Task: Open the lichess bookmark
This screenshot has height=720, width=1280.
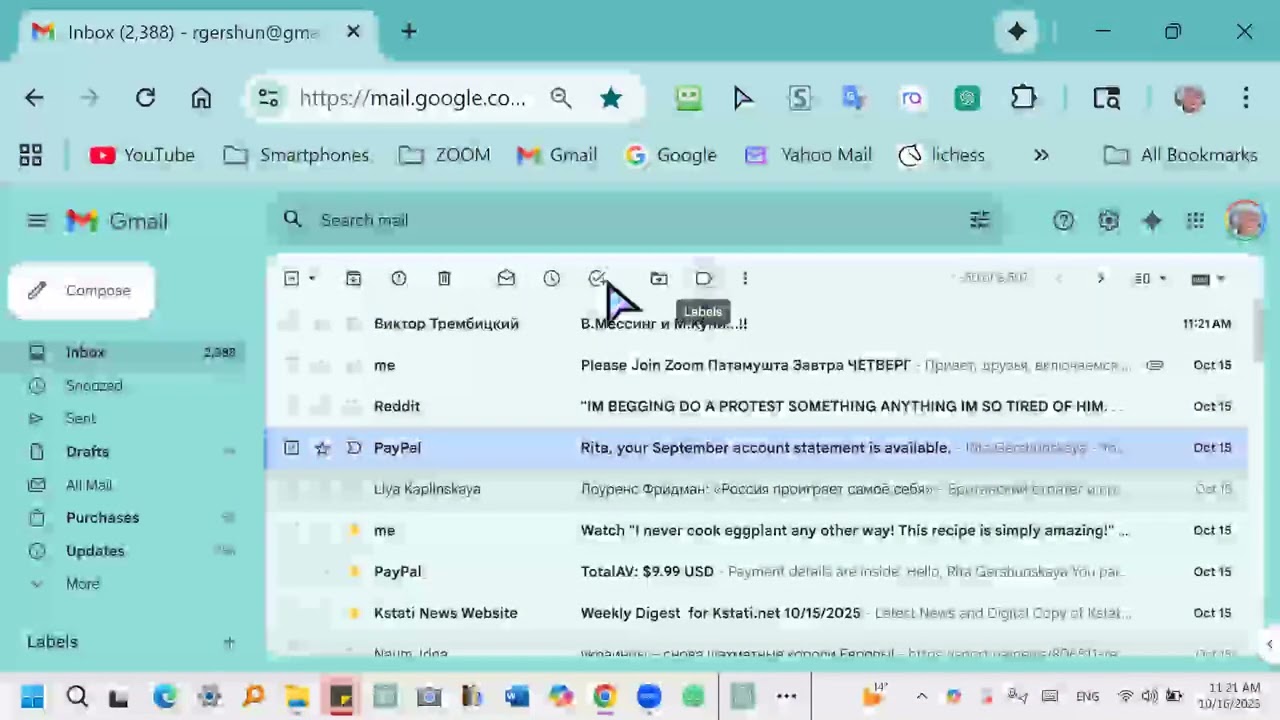Action: 942,155
